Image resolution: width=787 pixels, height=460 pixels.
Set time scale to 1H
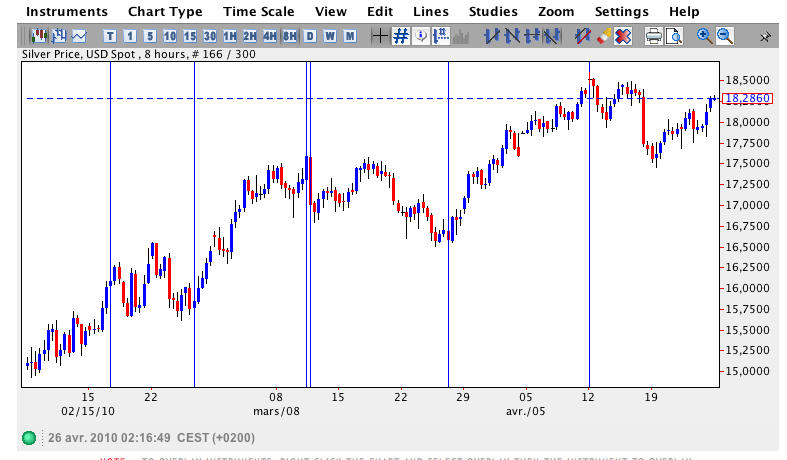coord(230,36)
